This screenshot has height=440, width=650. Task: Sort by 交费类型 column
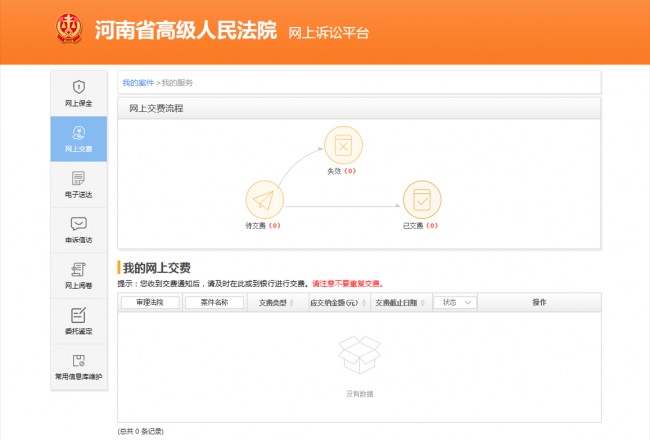273,302
